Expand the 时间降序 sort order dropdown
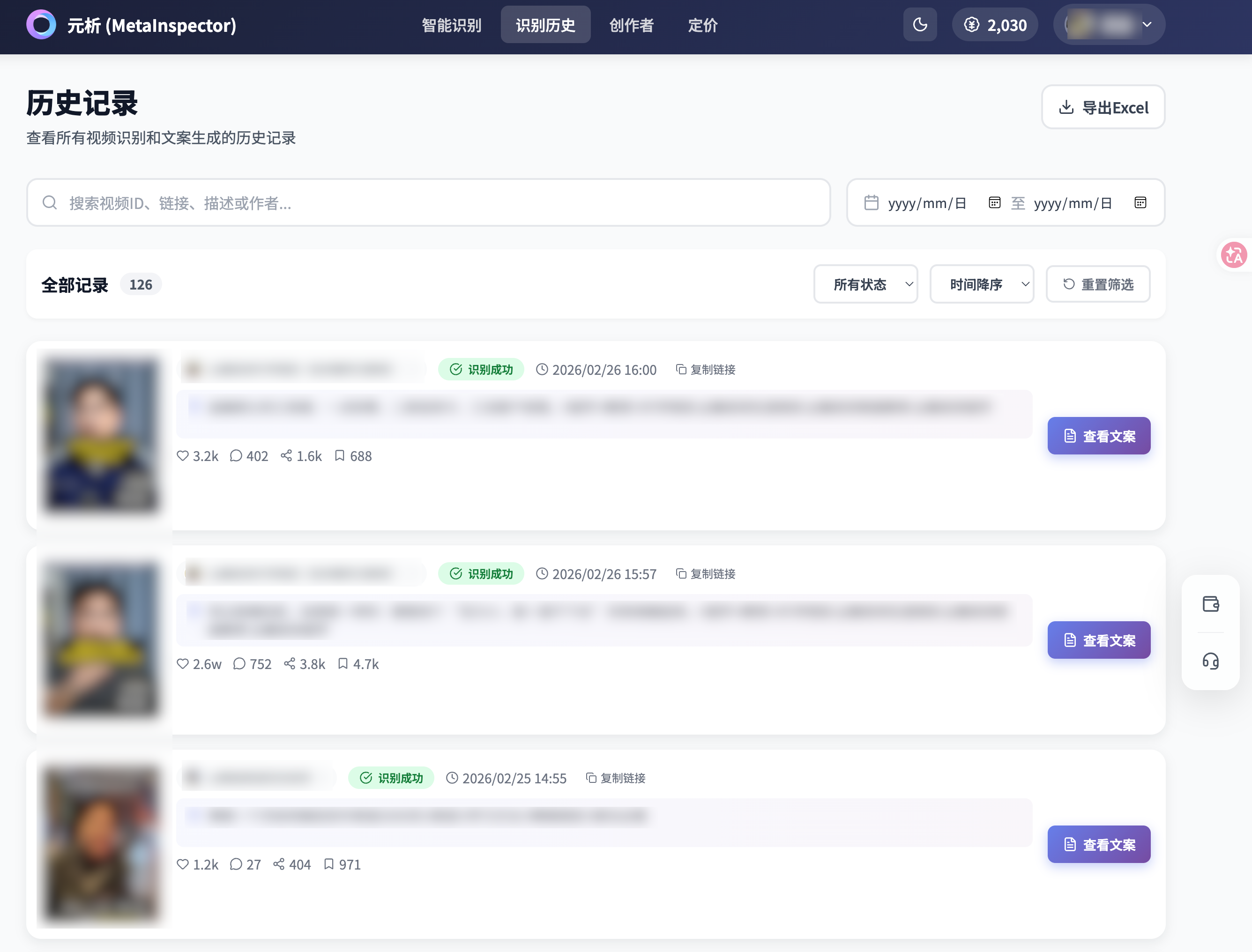1252x952 pixels. coord(982,284)
